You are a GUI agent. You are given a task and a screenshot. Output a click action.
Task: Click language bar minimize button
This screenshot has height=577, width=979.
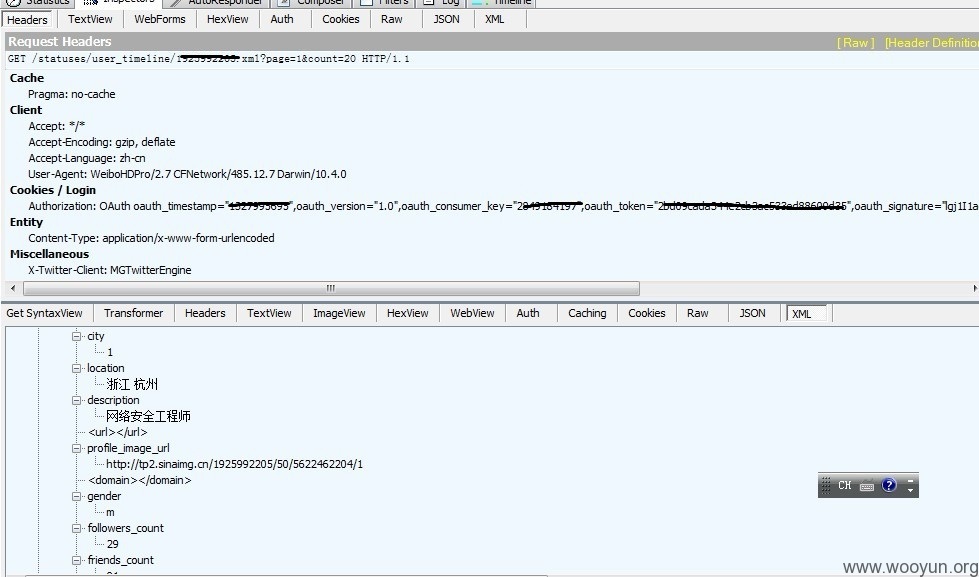[x=910, y=480]
